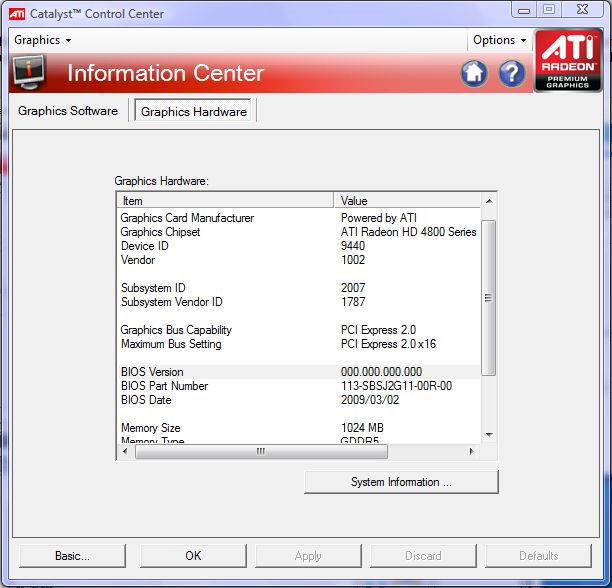Click the Apply button
Screen dimensions: 612x588
(x=308, y=556)
